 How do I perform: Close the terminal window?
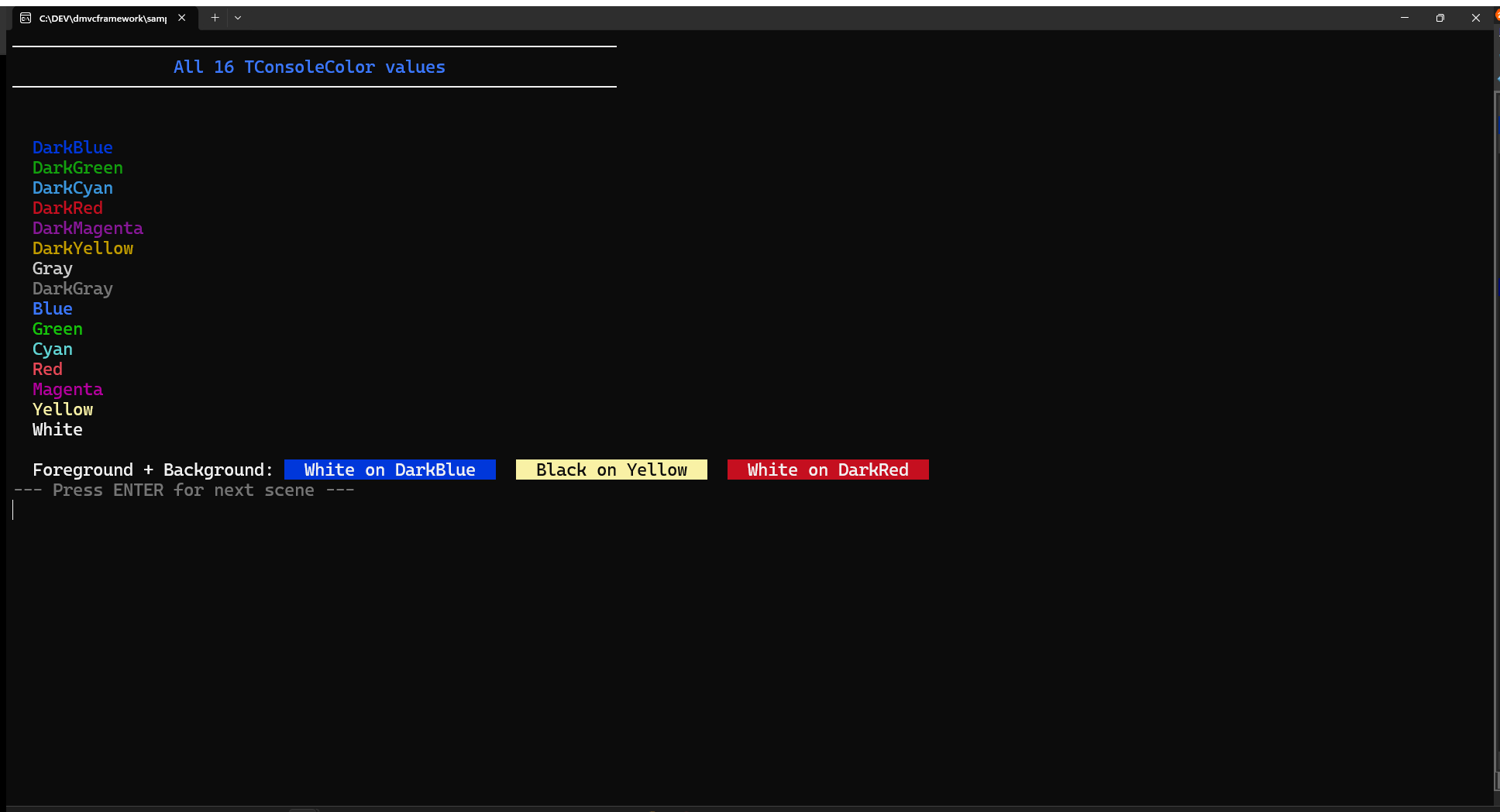click(1475, 18)
